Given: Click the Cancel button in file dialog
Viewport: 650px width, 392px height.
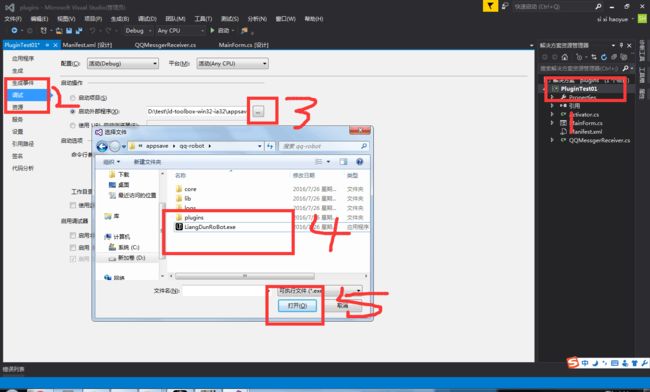Looking at the screenshot, I should click(x=343, y=306).
